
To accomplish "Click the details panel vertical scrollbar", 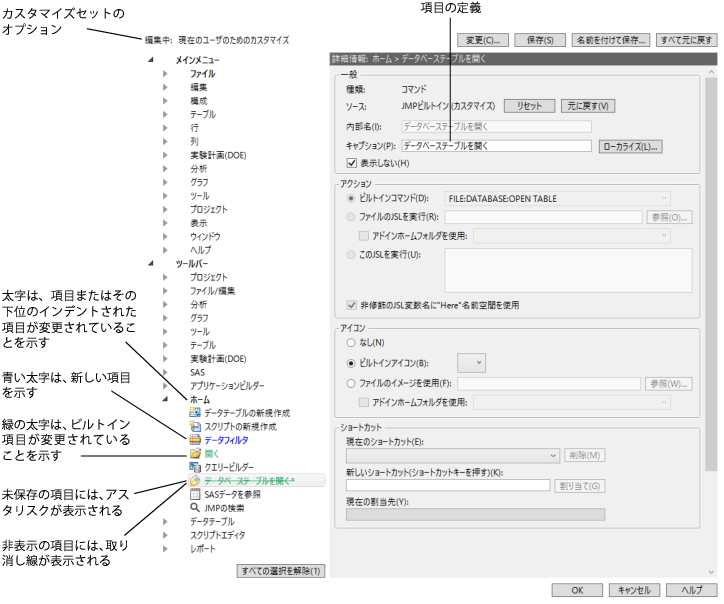I will pyautogui.click(x=711, y=274).
